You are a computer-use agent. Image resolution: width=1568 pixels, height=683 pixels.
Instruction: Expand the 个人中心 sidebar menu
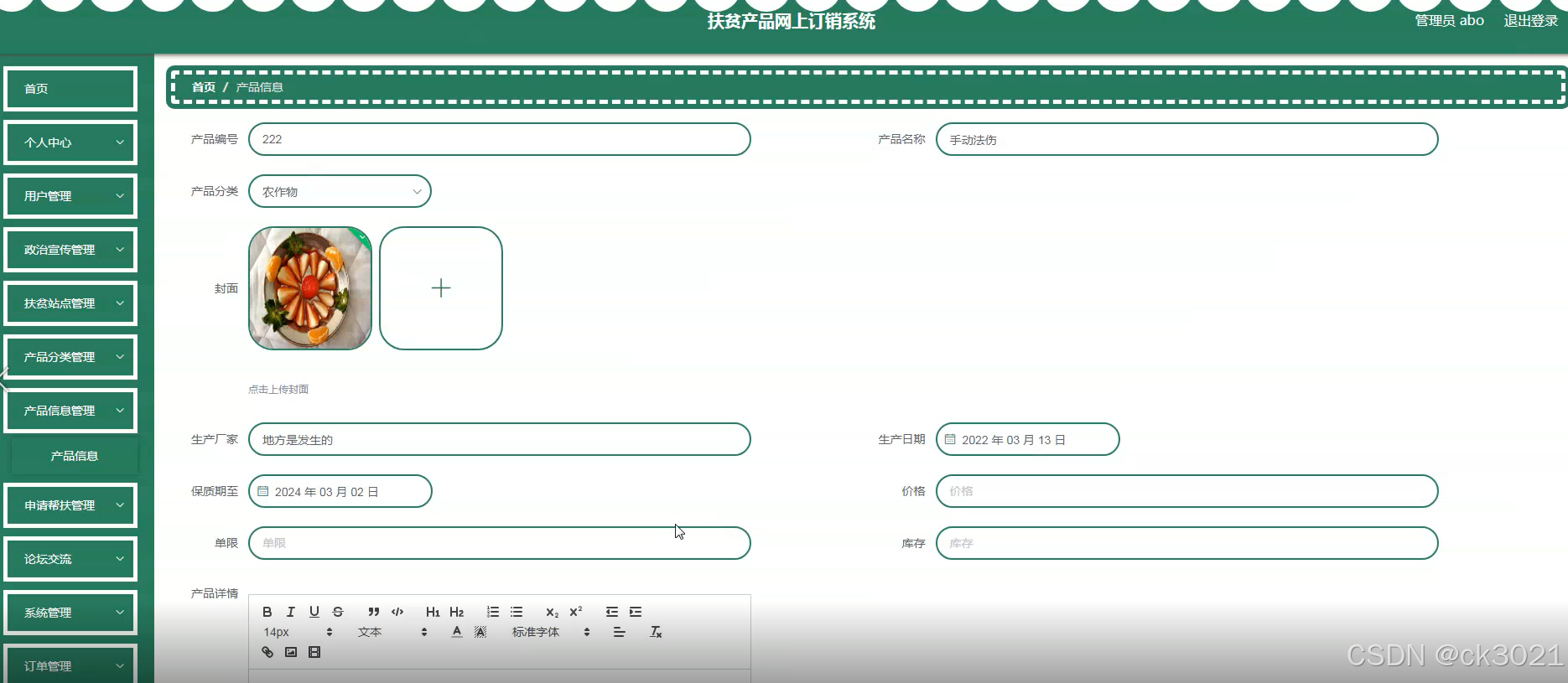tap(70, 142)
